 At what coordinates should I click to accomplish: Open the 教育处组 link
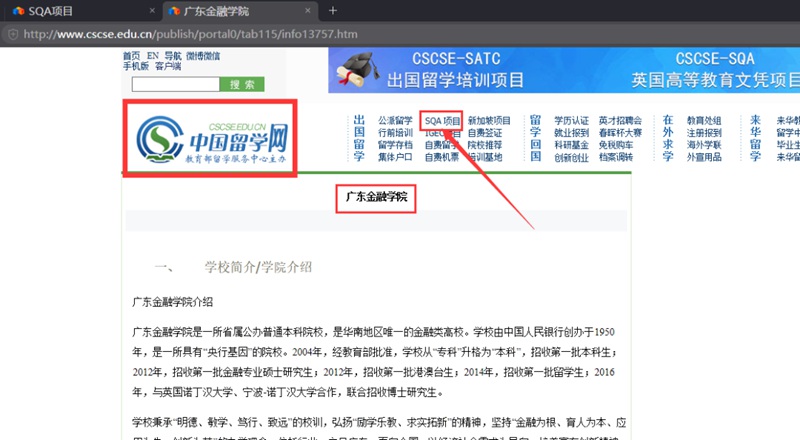coord(704,120)
